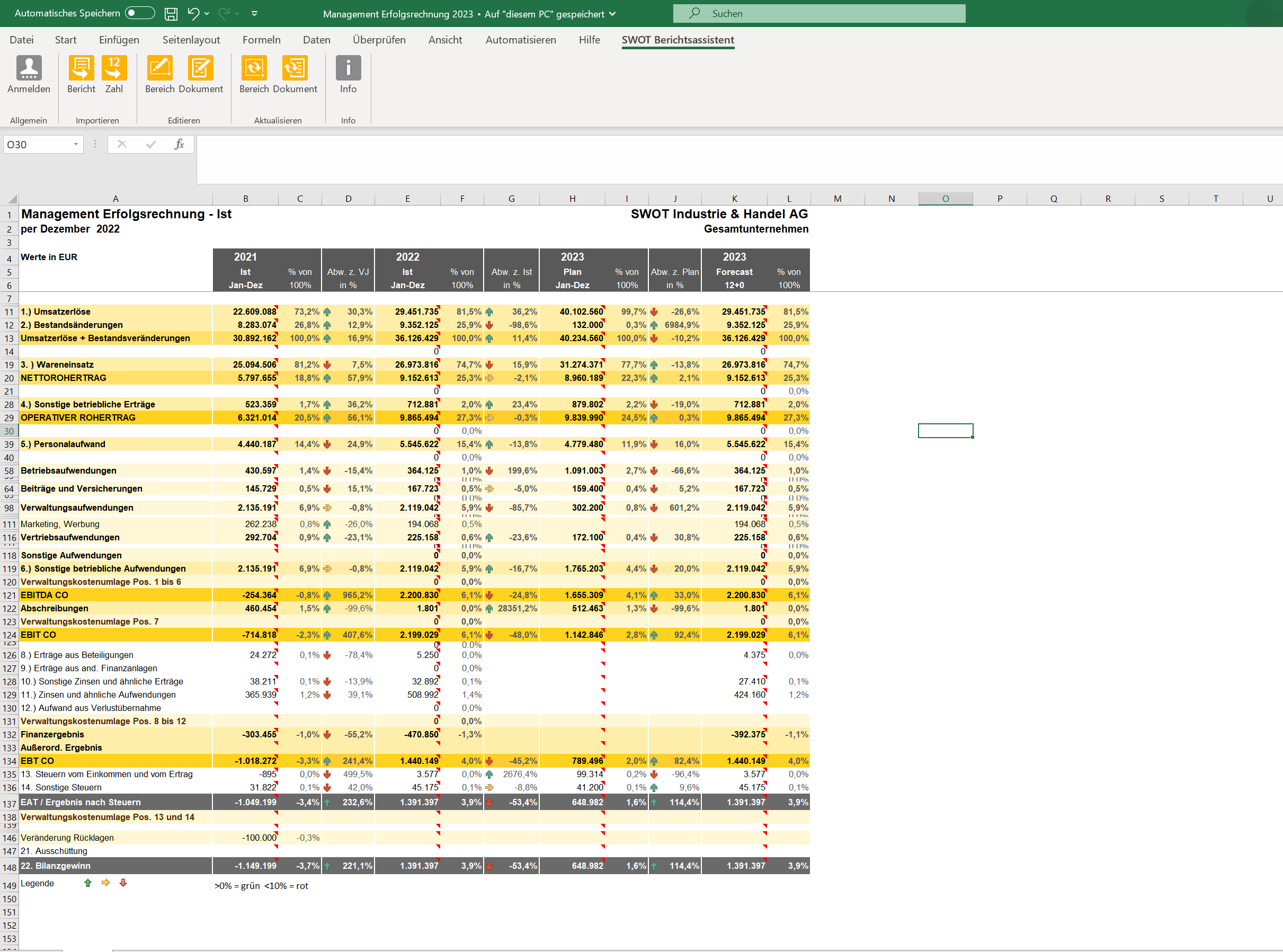Click Dokument icon in Editieren group

pyautogui.click(x=200, y=68)
